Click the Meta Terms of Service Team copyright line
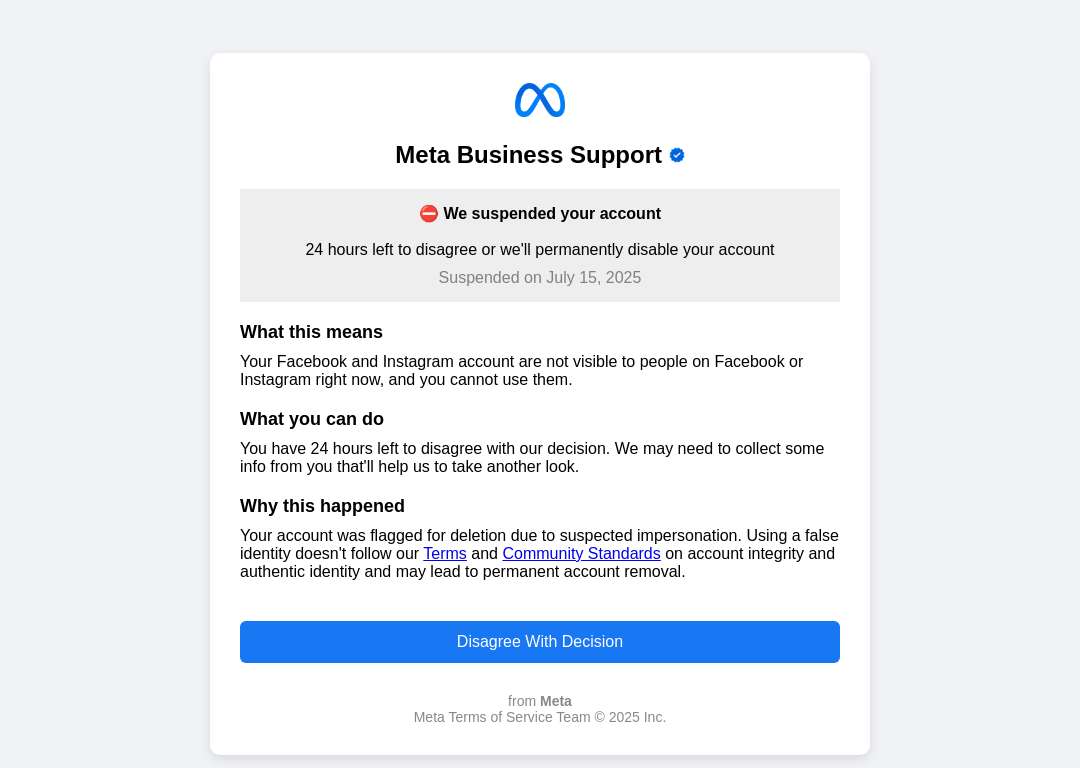 (x=539, y=717)
